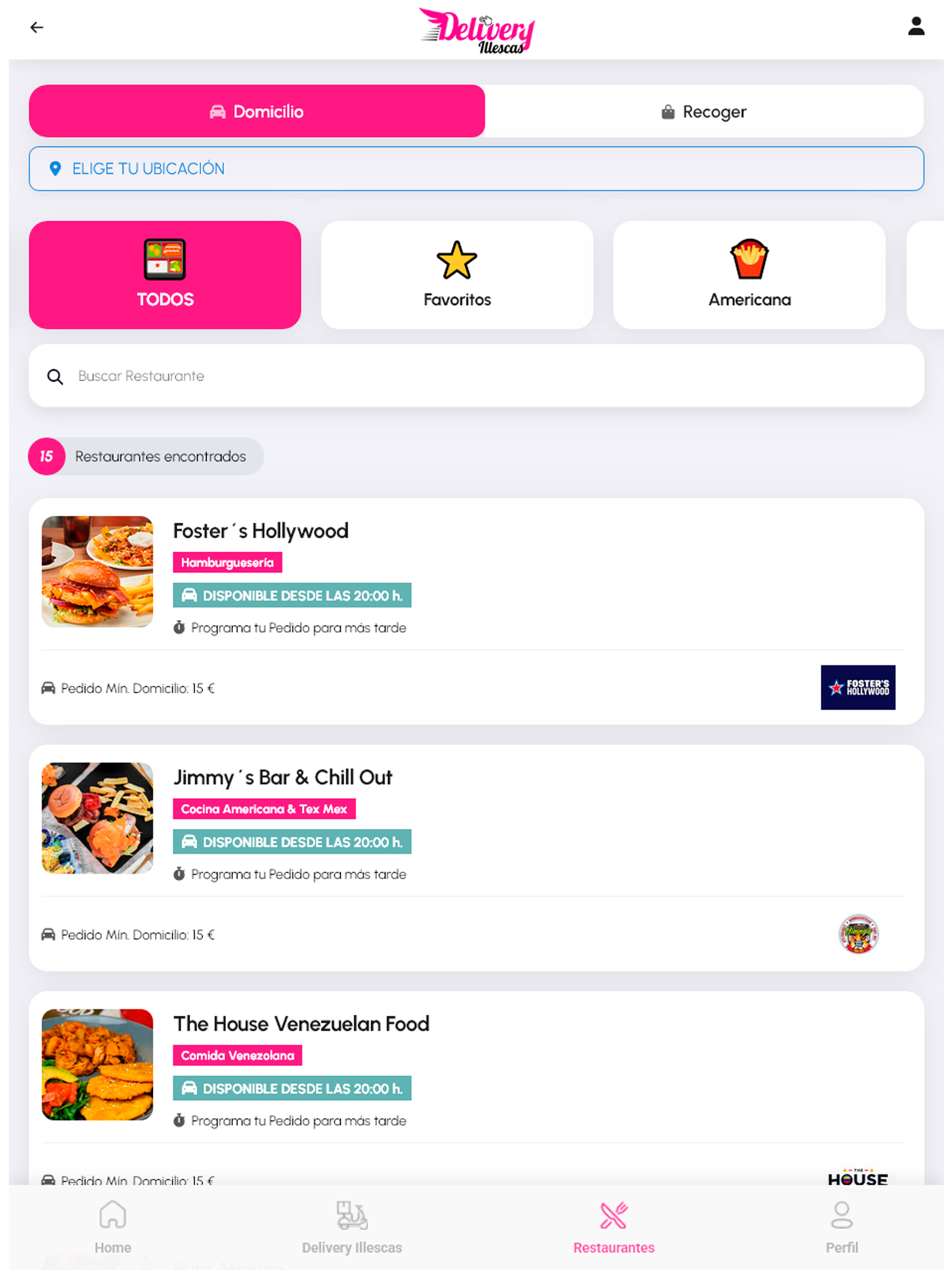Viewport: 952px width, 1270px height.
Task: Focus the Buscar Restaurante search field
Action: (x=476, y=376)
